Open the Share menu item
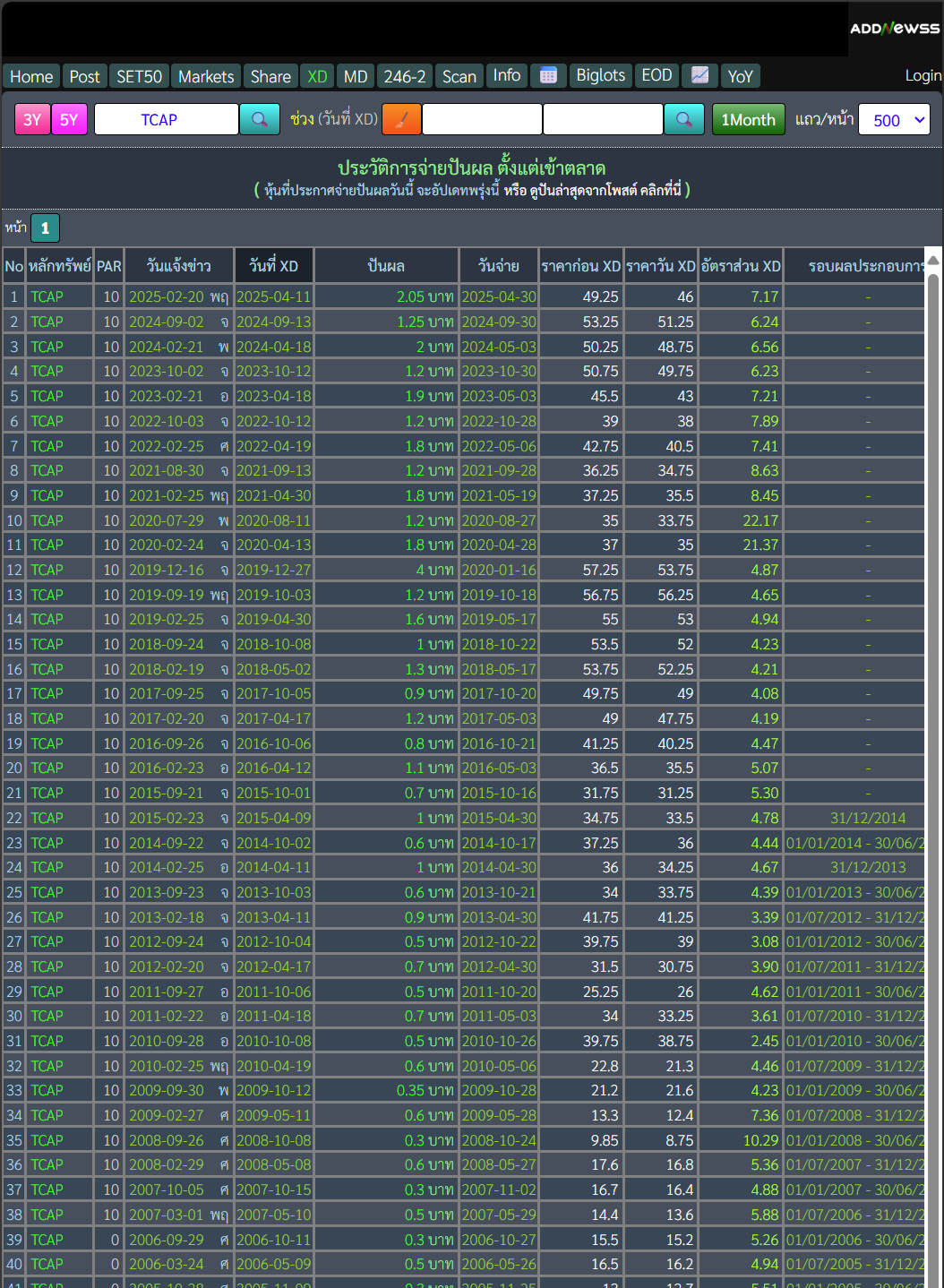This screenshot has width=944, height=1288. point(270,76)
